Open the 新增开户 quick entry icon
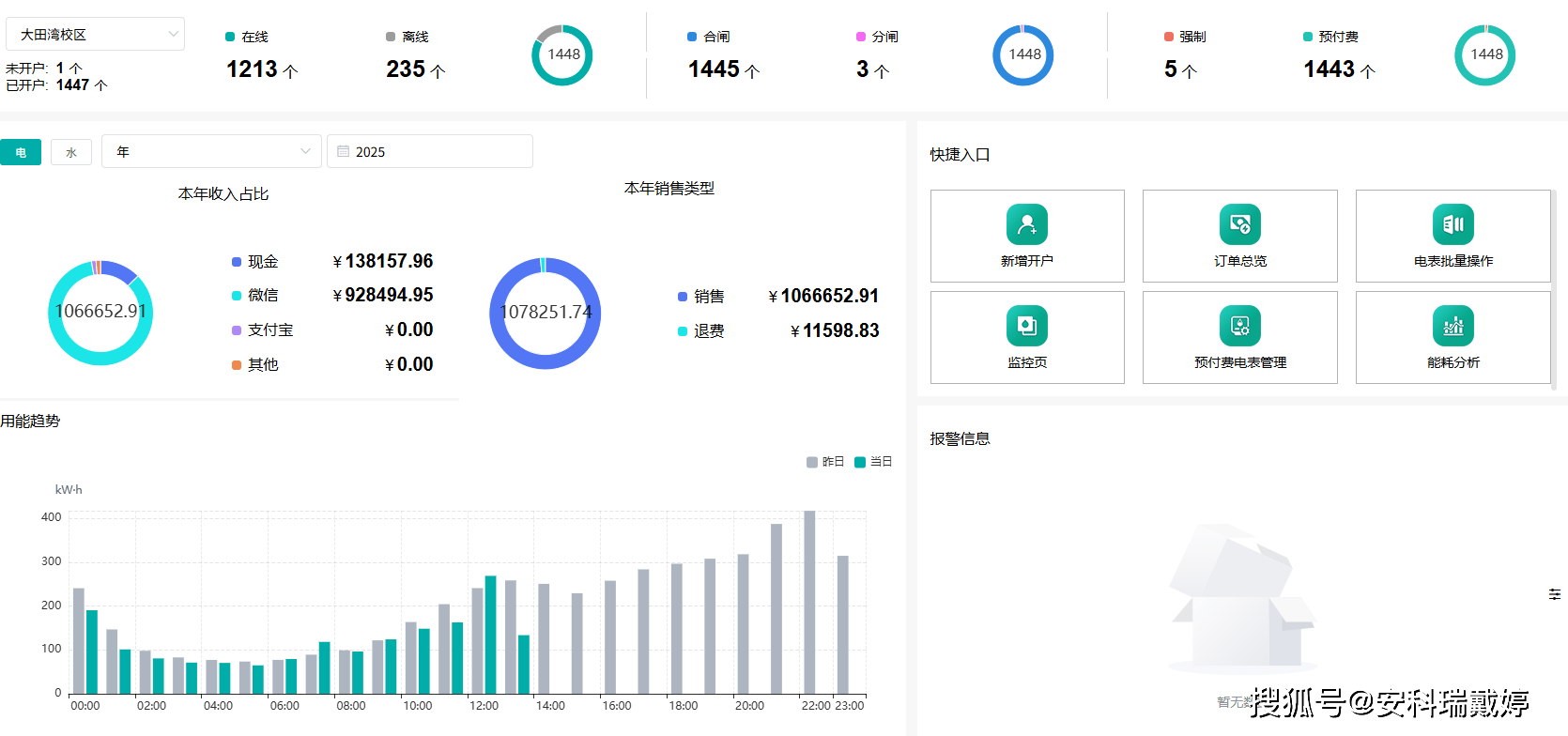Image resolution: width=1568 pixels, height=736 pixels. [x=1027, y=224]
